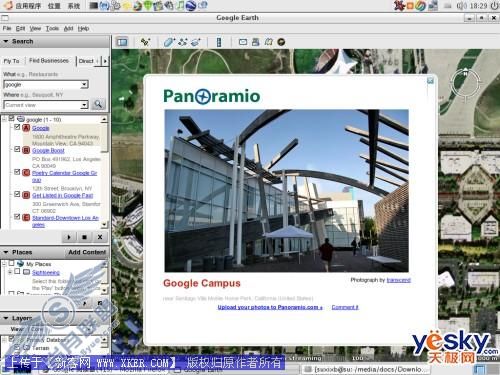Screen dimensions: 500x375
Task: Expand the Sightseeing tree node
Action: [10, 272]
